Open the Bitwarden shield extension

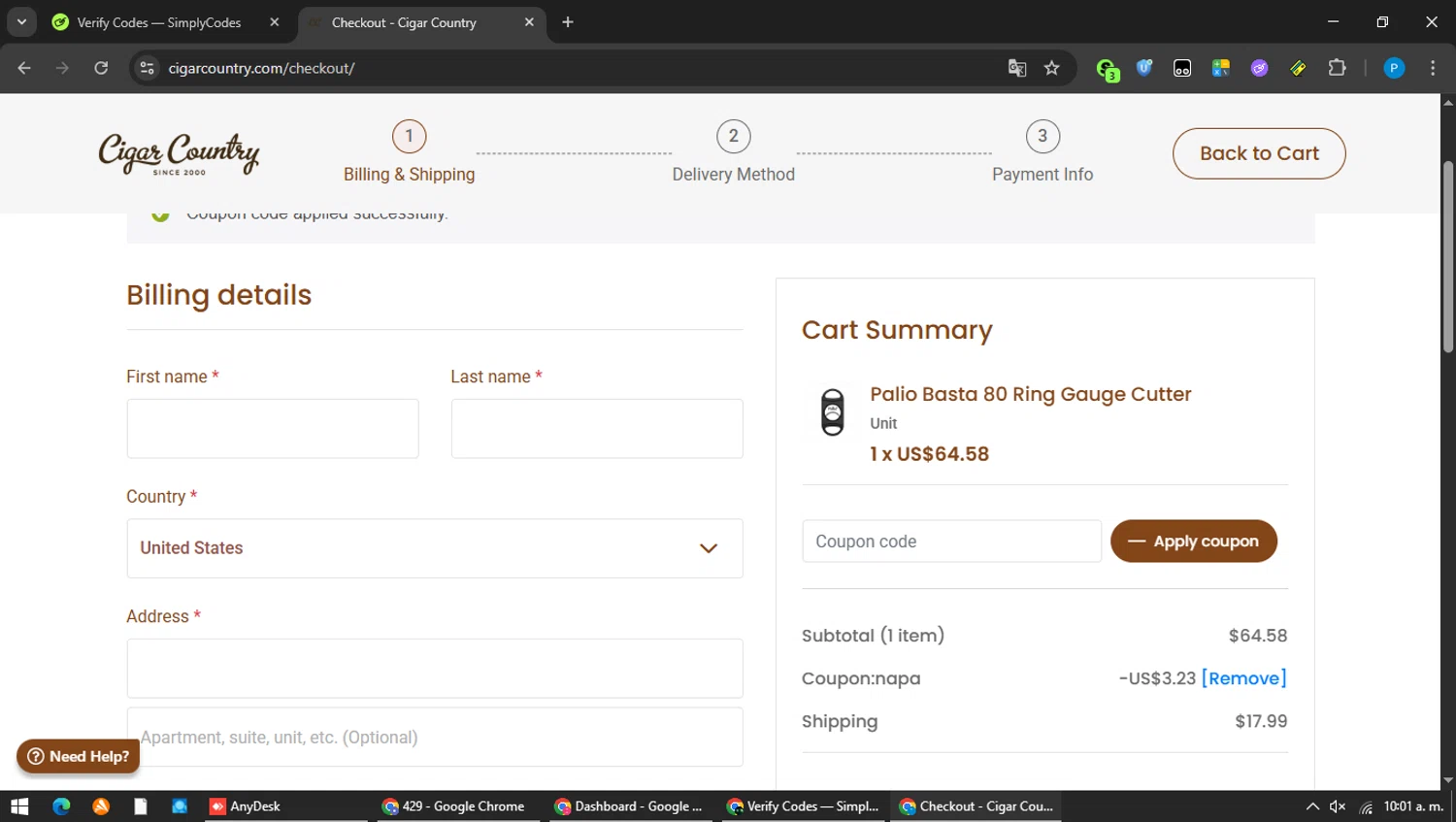coord(1144,68)
